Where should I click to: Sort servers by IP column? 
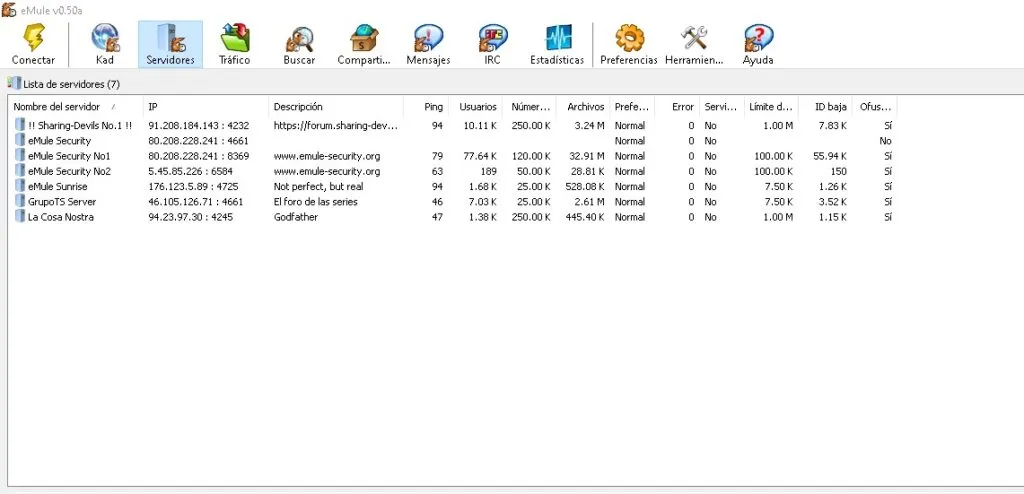206,107
